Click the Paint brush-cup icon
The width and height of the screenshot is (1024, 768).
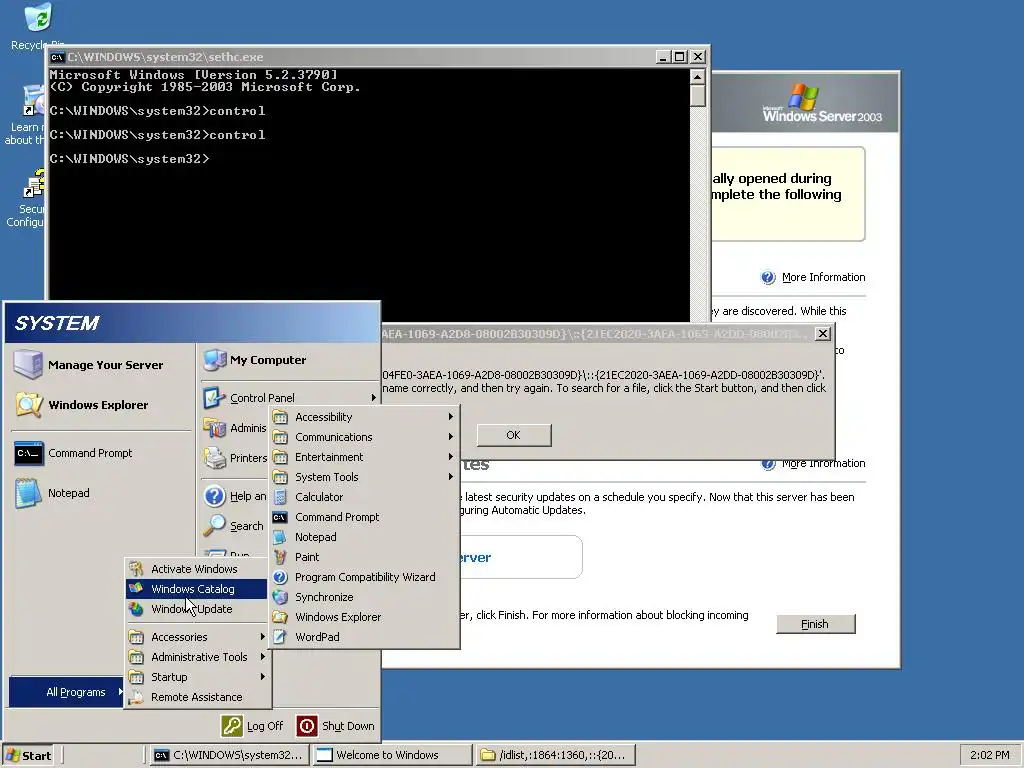click(280, 557)
